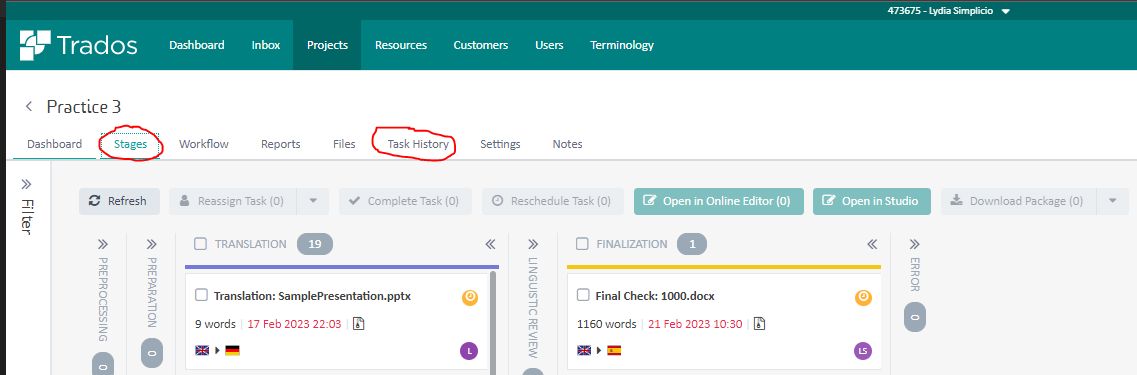This screenshot has height=375, width=1137.
Task: Select all tasks in the FINALIZATION column
Action: coord(582,244)
